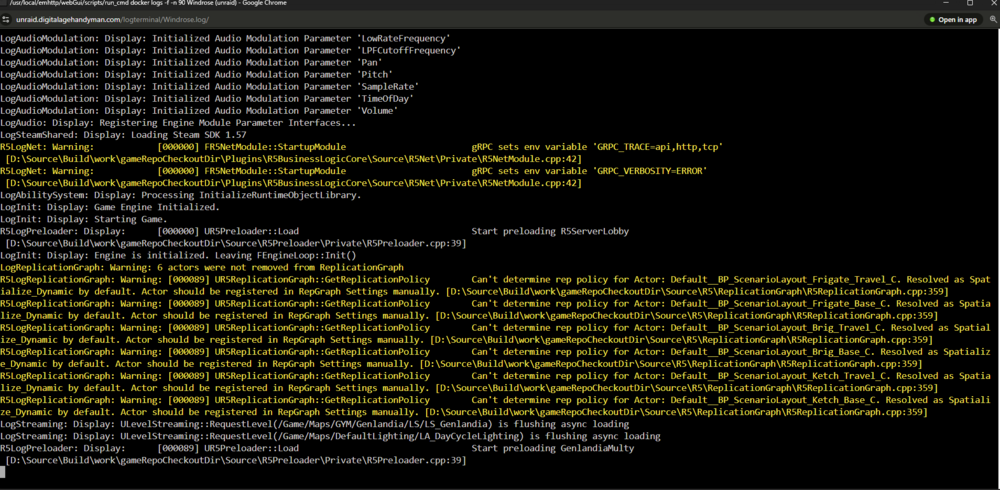Maximize the Chrome log terminal window
Viewport: 1000px width, 490px height.
click(970, 3)
